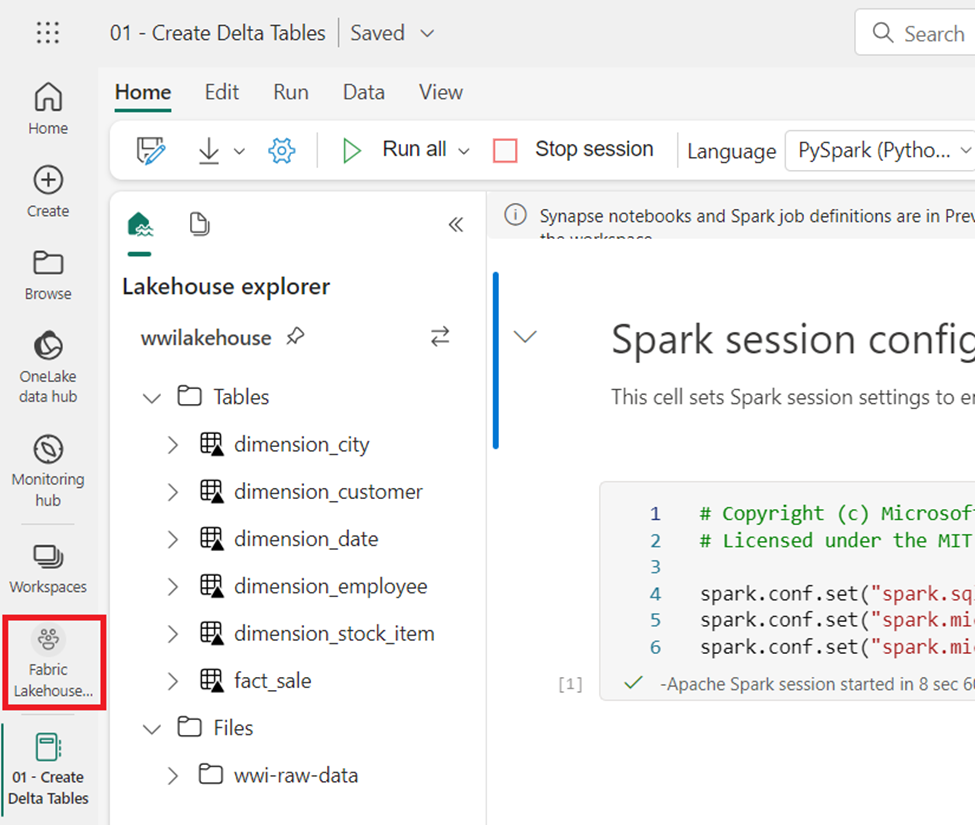Viewport: 975px width, 825px height.
Task: Open OneLake data hub
Action: tap(48, 367)
